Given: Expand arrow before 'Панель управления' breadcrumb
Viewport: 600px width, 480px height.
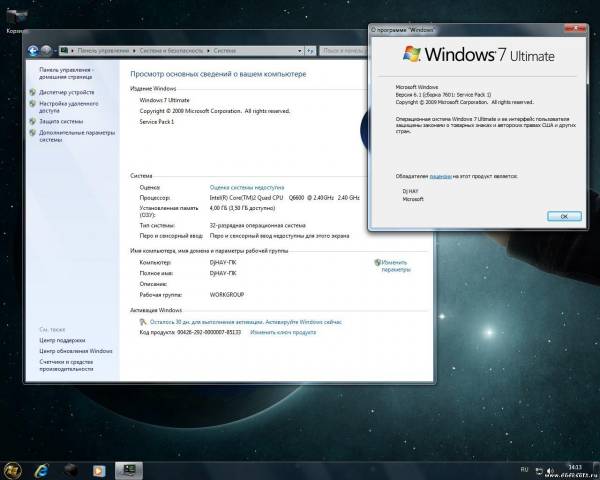Looking at the screenshot, I should point(73,51).
